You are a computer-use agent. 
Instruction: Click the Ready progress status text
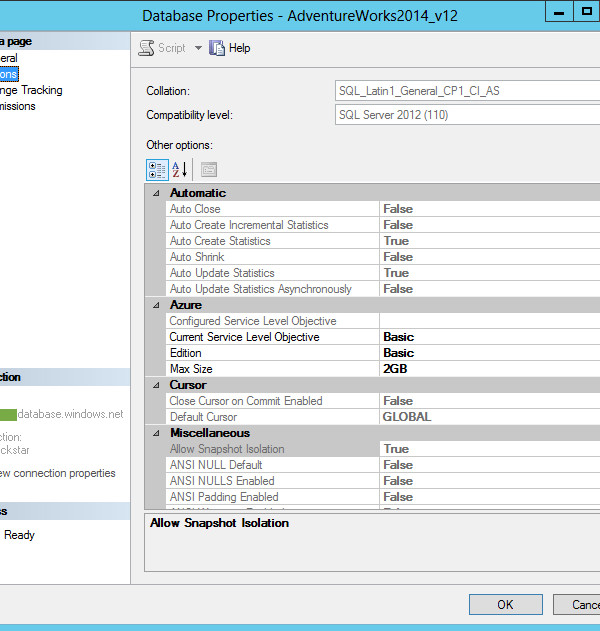point(19,535)
